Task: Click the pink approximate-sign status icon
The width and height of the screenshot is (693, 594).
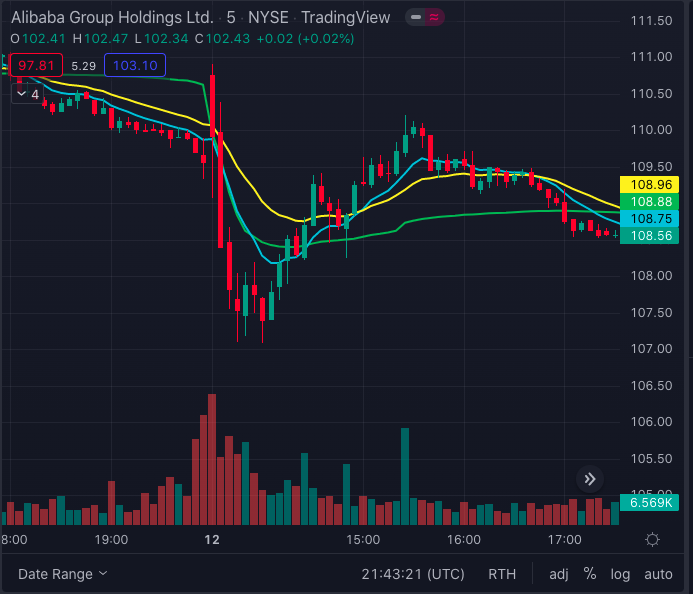Action: tap(434, 17)
